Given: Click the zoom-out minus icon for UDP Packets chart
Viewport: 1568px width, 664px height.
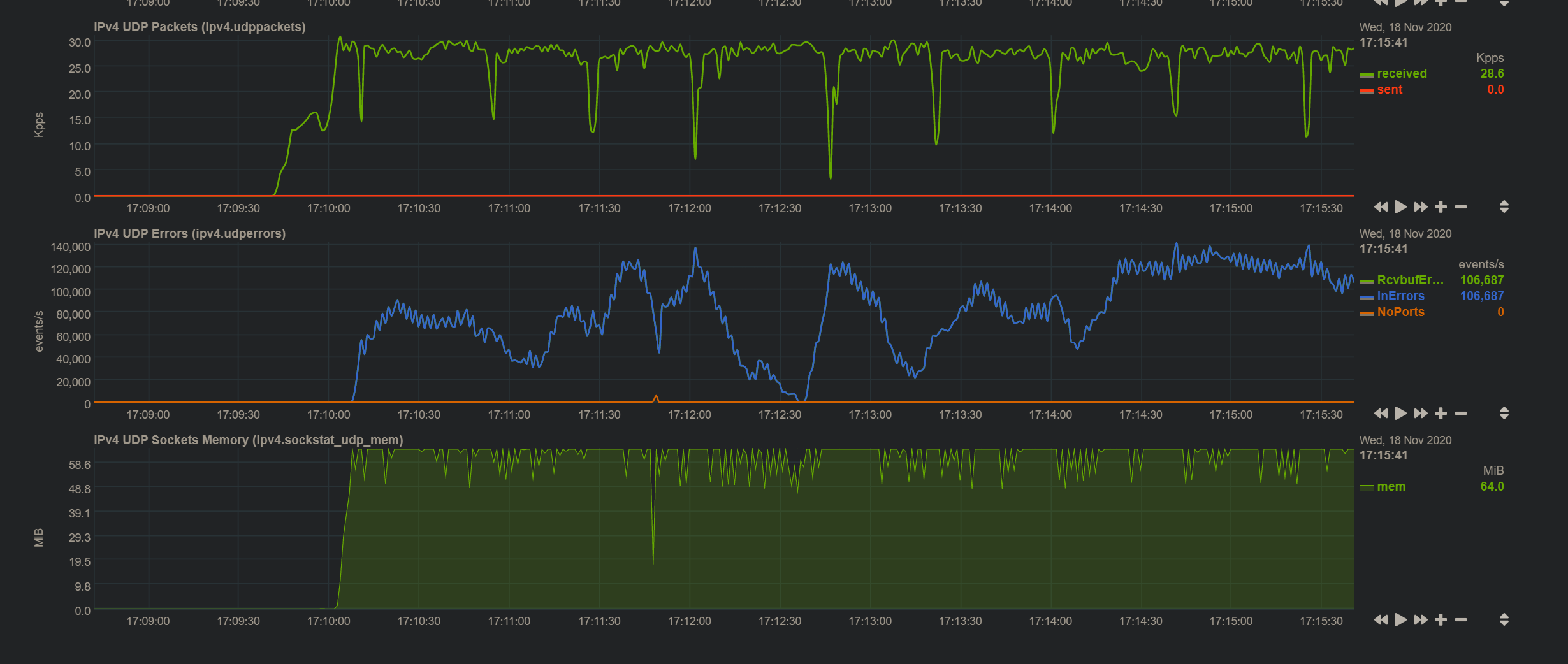Looking at the screenshot, I should click(x=1461, y=207).
